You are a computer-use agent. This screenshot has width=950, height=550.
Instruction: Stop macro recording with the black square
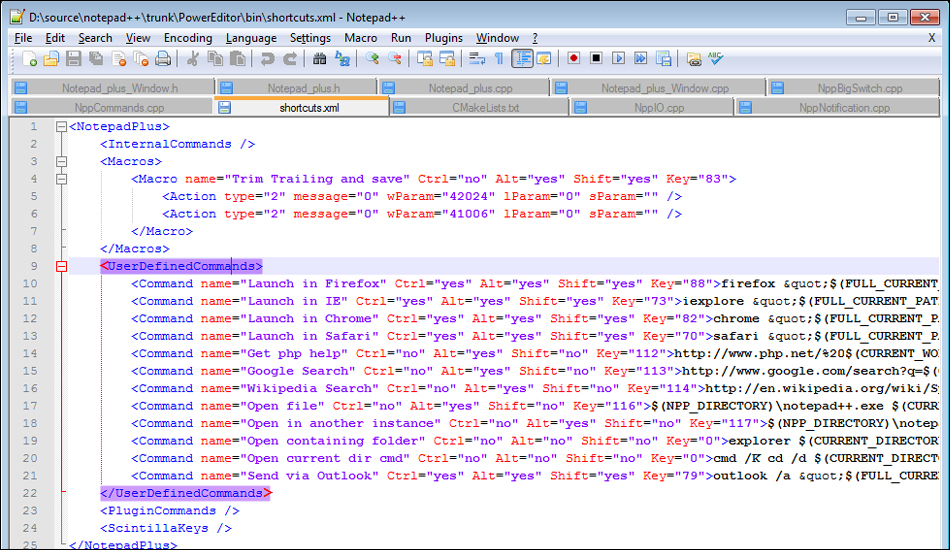point(596,59)
